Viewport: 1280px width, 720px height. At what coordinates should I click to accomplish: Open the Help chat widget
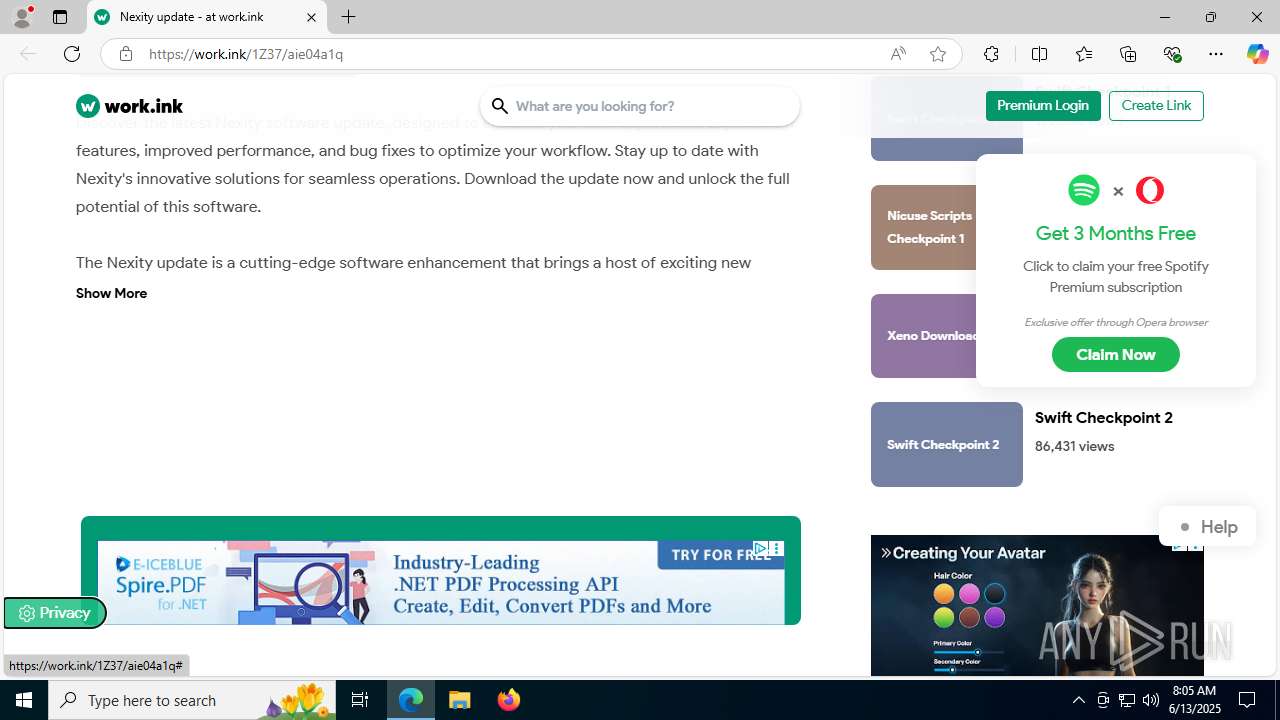point(1207,527)
